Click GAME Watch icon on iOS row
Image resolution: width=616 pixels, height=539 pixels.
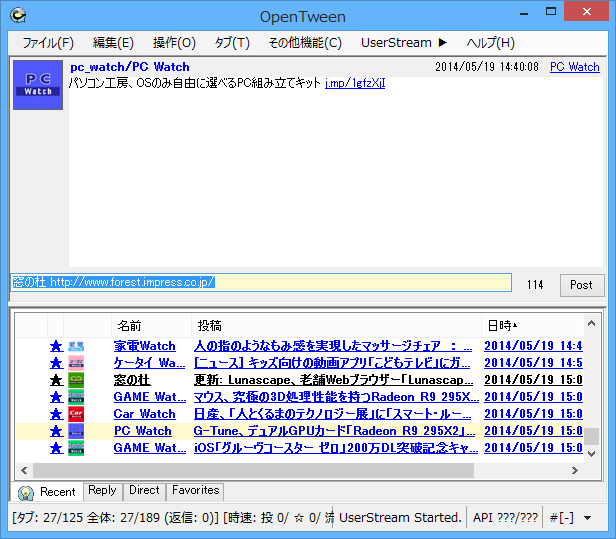(x=76, y=448)
